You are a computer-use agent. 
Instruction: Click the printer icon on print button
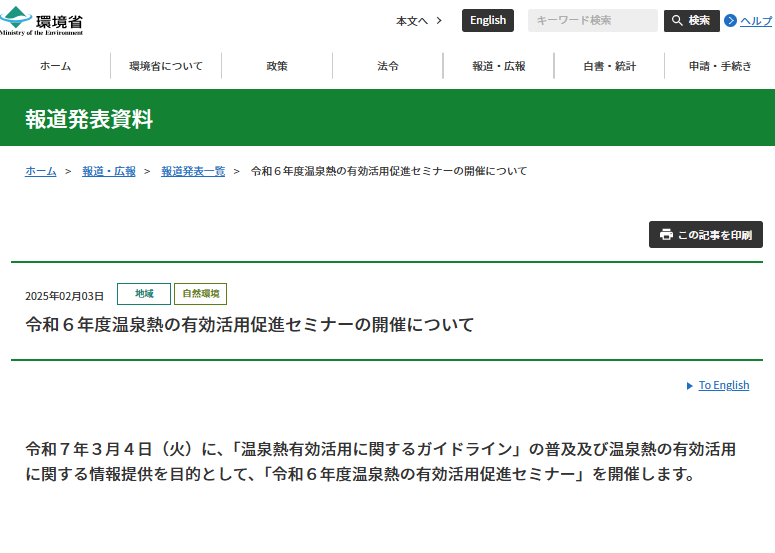pos(666,234)
